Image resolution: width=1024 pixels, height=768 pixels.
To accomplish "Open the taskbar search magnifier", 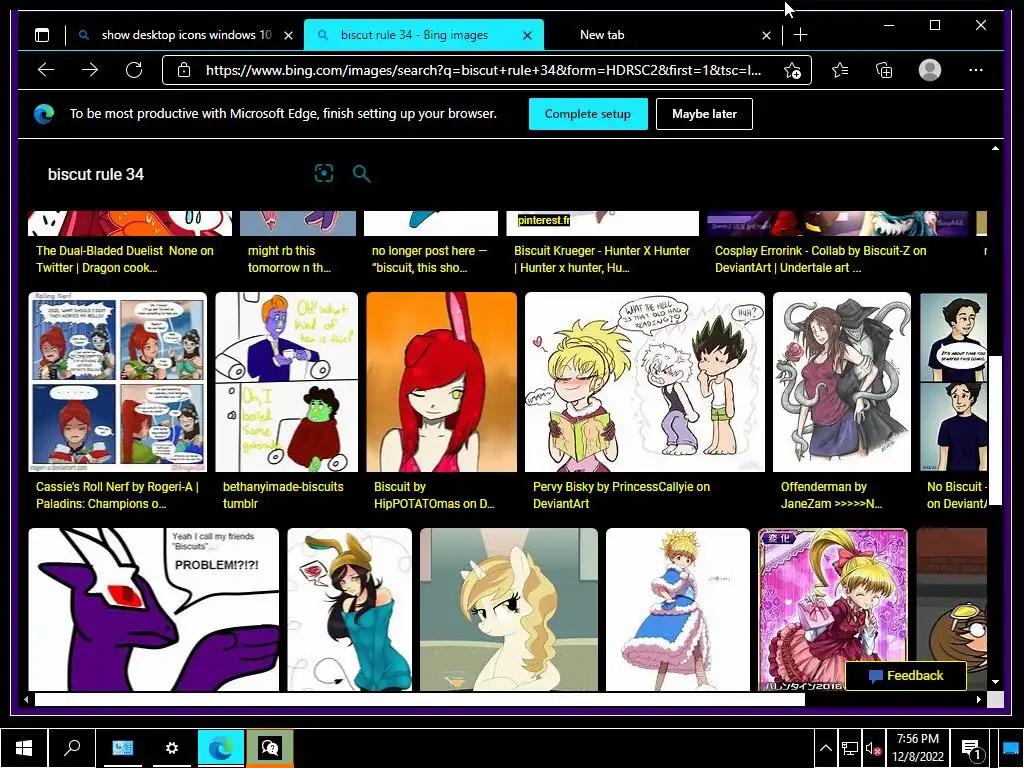I will 72,748.
